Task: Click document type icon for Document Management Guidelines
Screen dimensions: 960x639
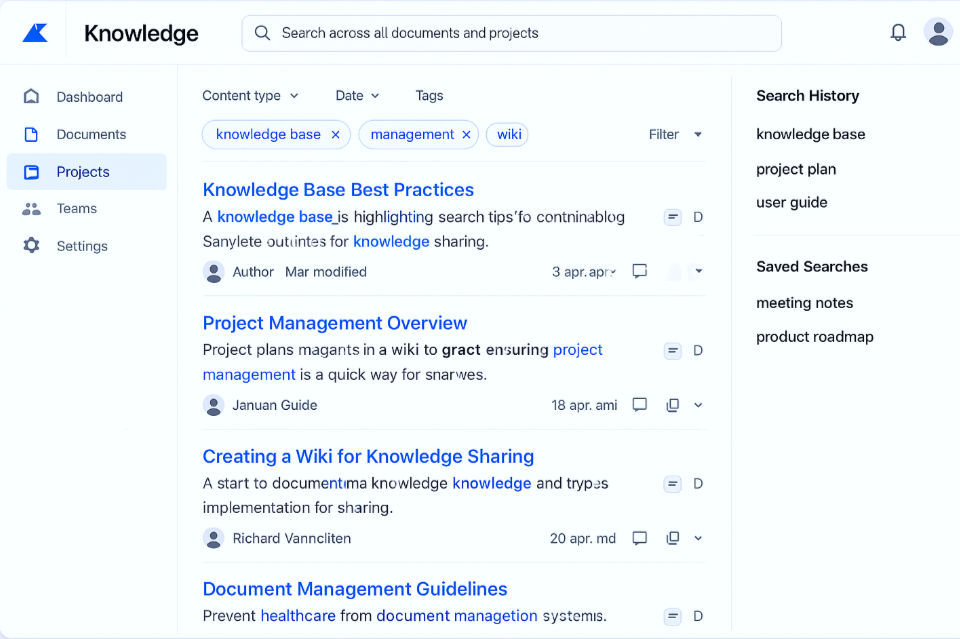Action: pyautogui.click(x=672, y=616)
